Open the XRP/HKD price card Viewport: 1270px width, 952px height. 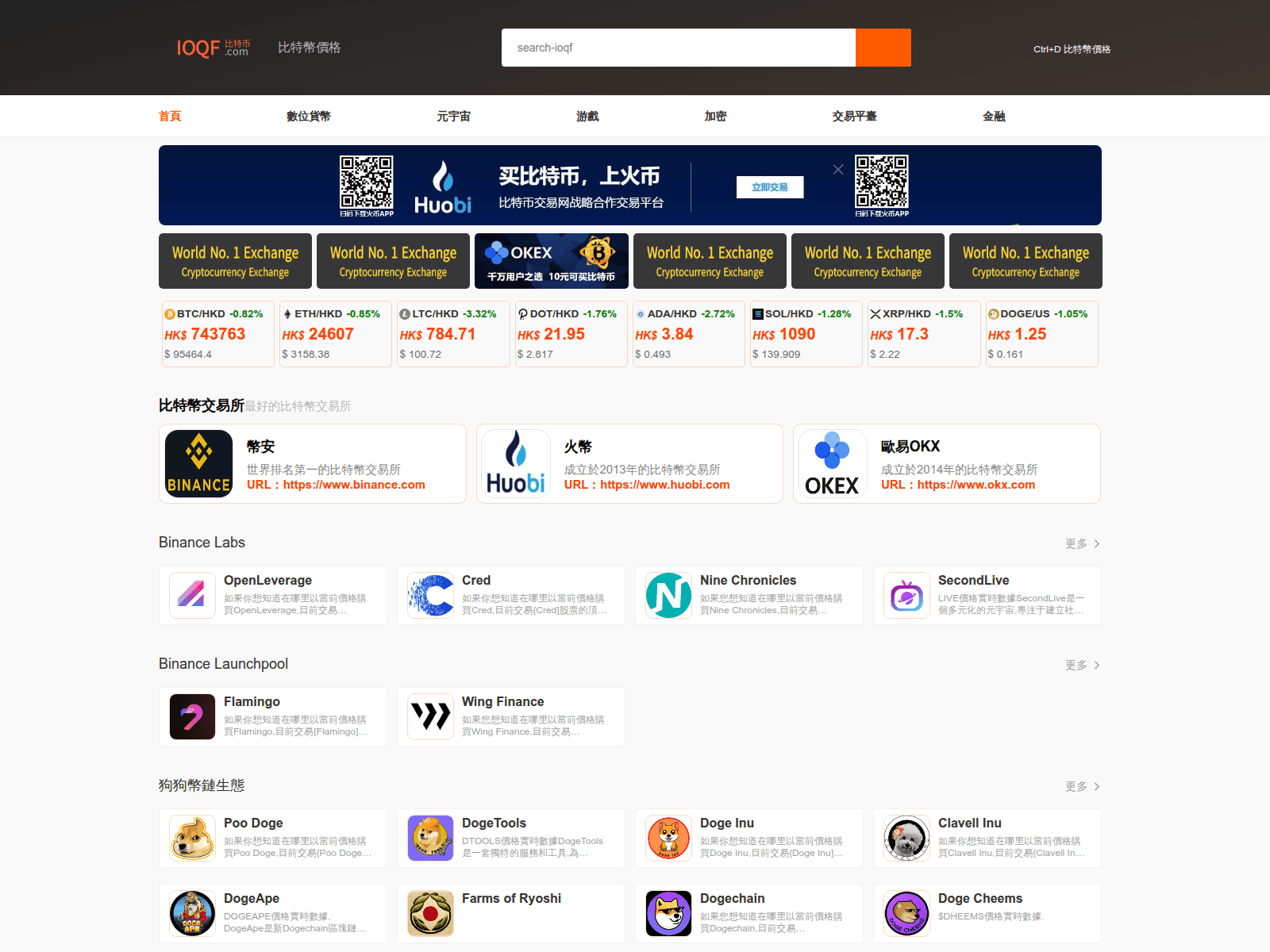pos(924,334)
